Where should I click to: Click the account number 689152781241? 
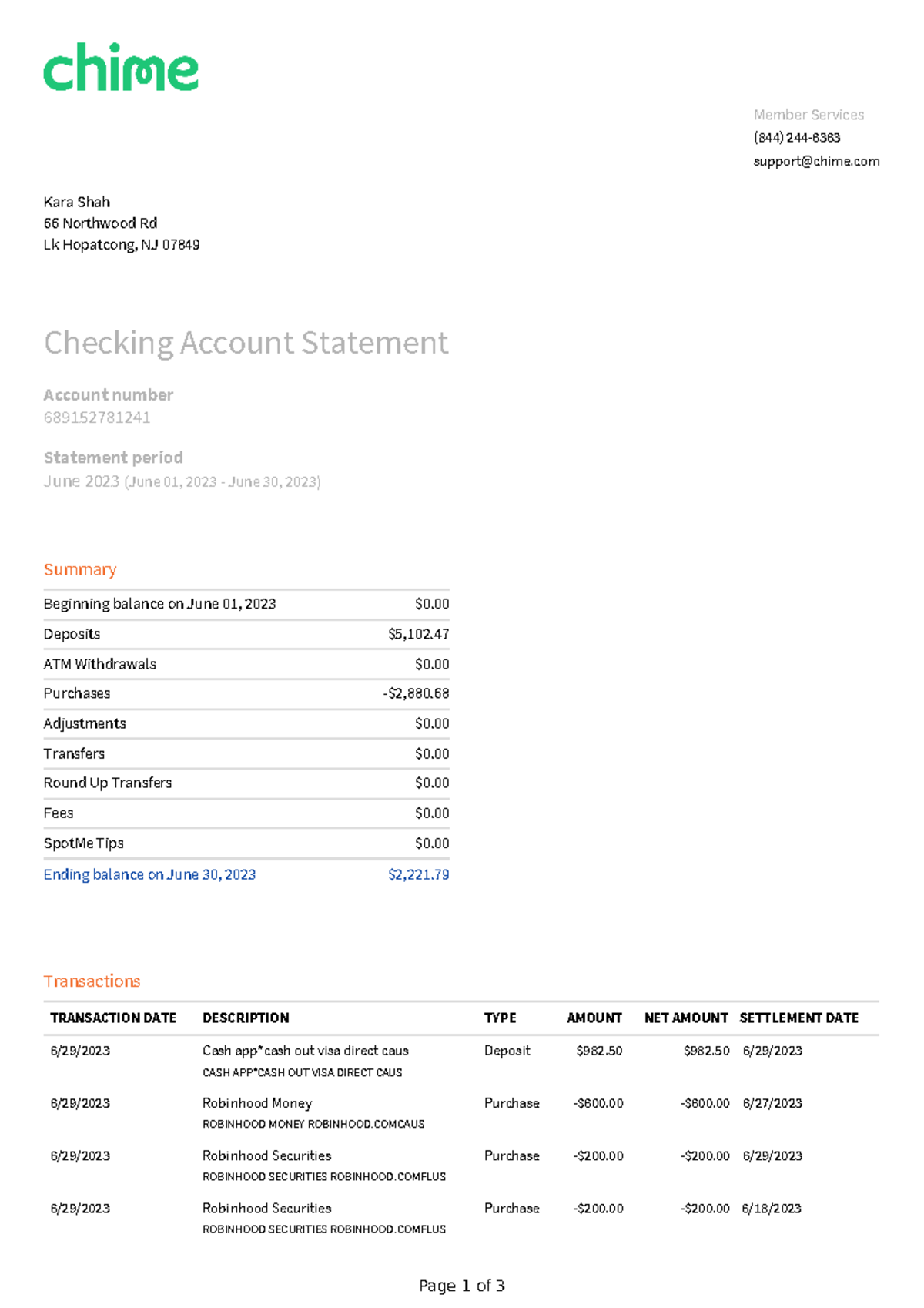click(x=97, y=418)
